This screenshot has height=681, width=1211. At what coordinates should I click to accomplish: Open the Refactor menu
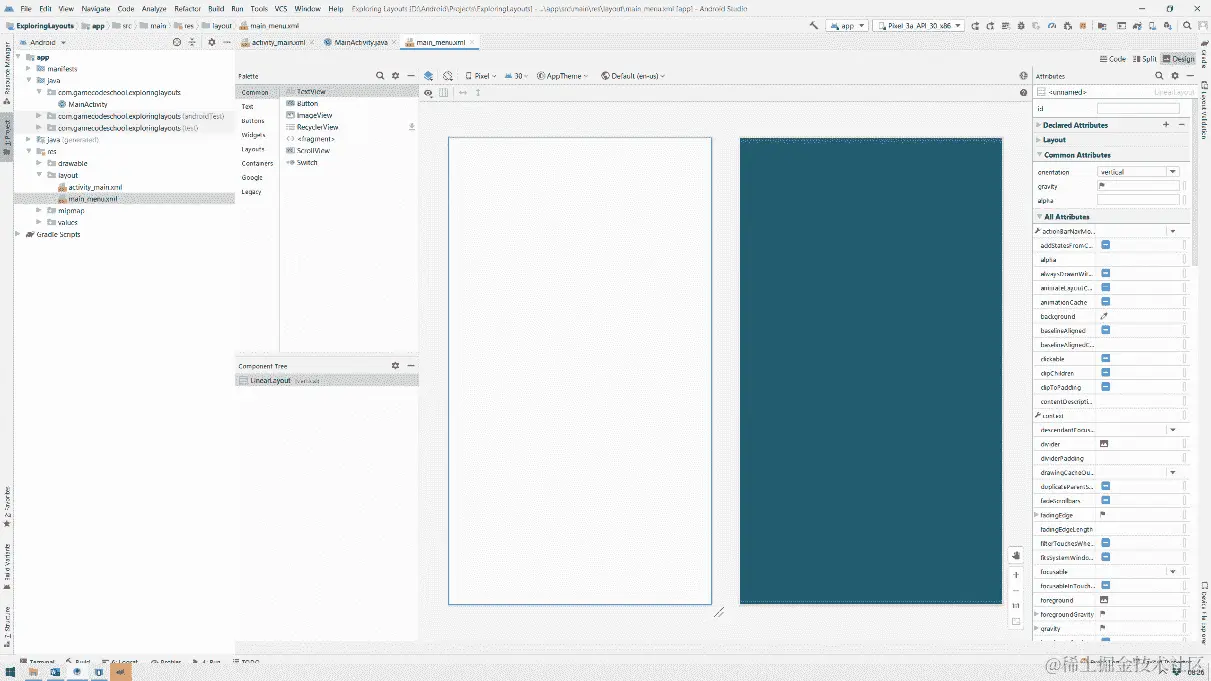click(x=187, y=8)
